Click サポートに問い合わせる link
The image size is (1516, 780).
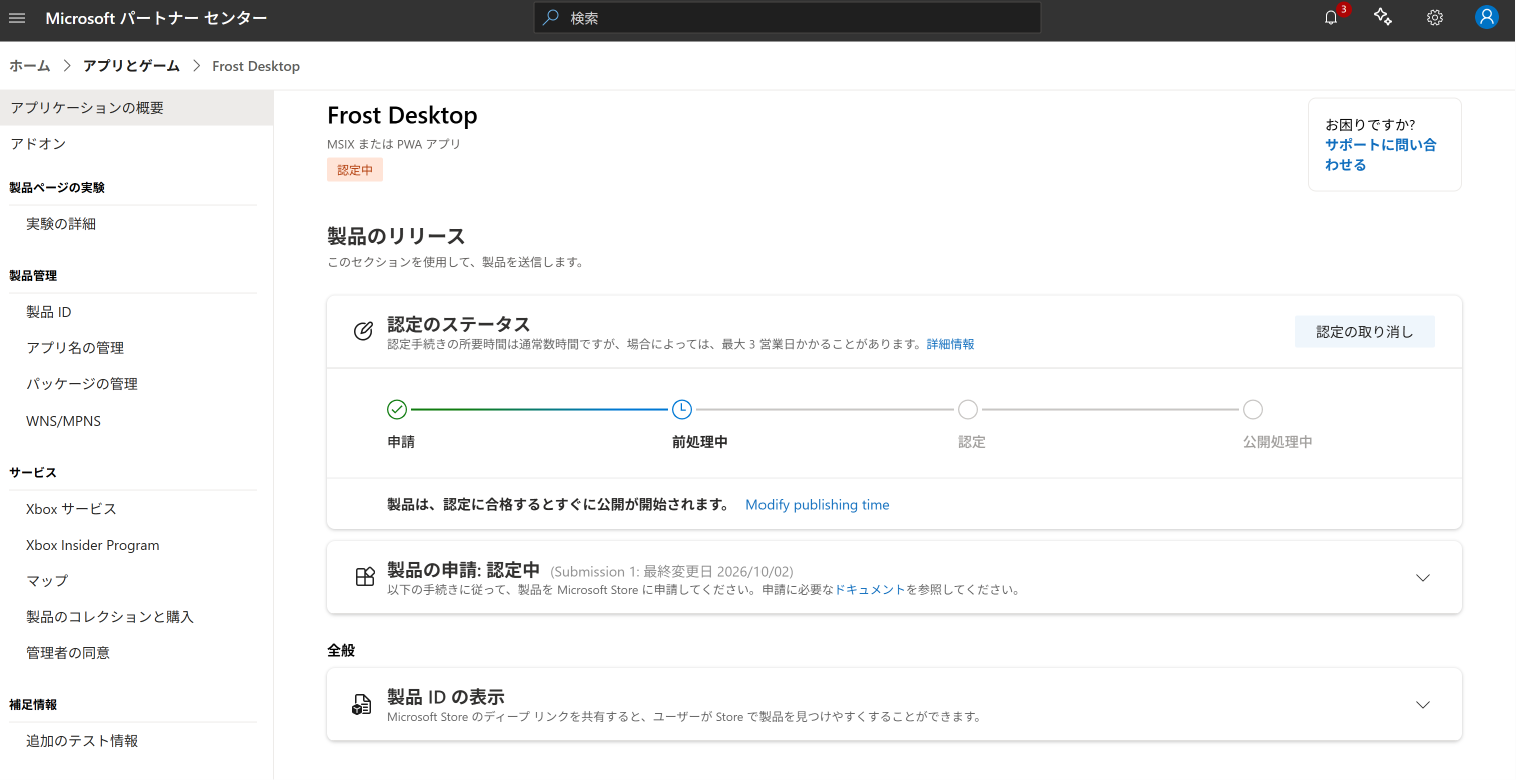[x=1380, y=155]
